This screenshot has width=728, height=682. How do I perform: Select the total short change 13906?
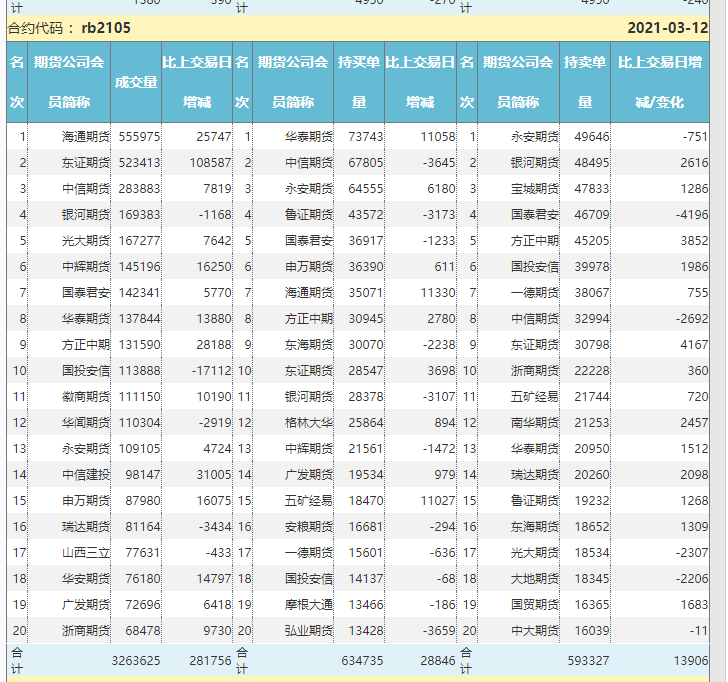[691, 660]
